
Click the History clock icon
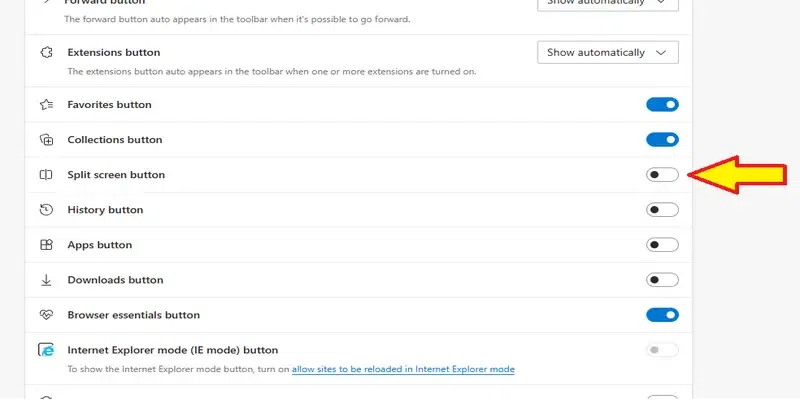[x=45, y=210]
